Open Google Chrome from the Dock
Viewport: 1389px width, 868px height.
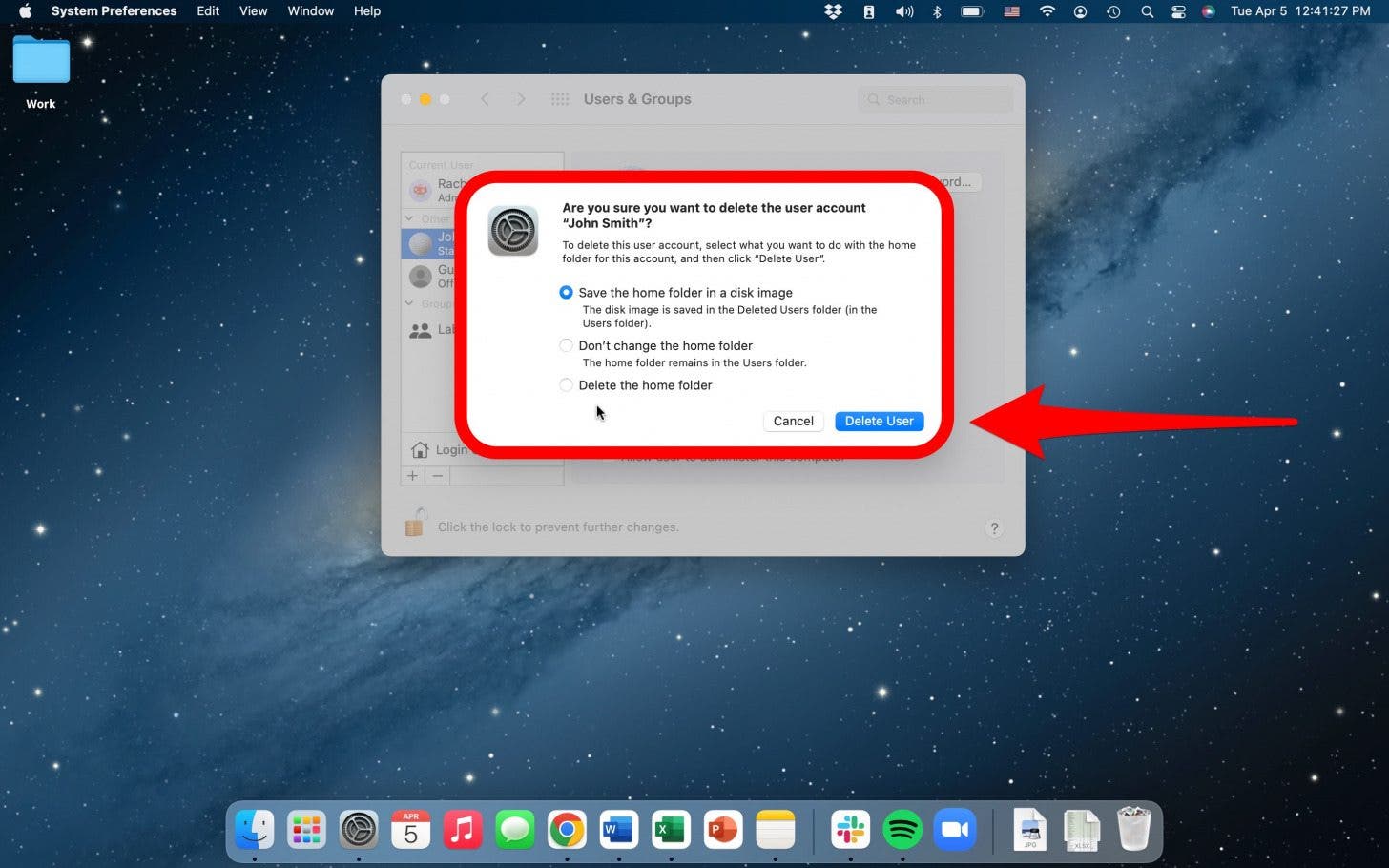567,829
